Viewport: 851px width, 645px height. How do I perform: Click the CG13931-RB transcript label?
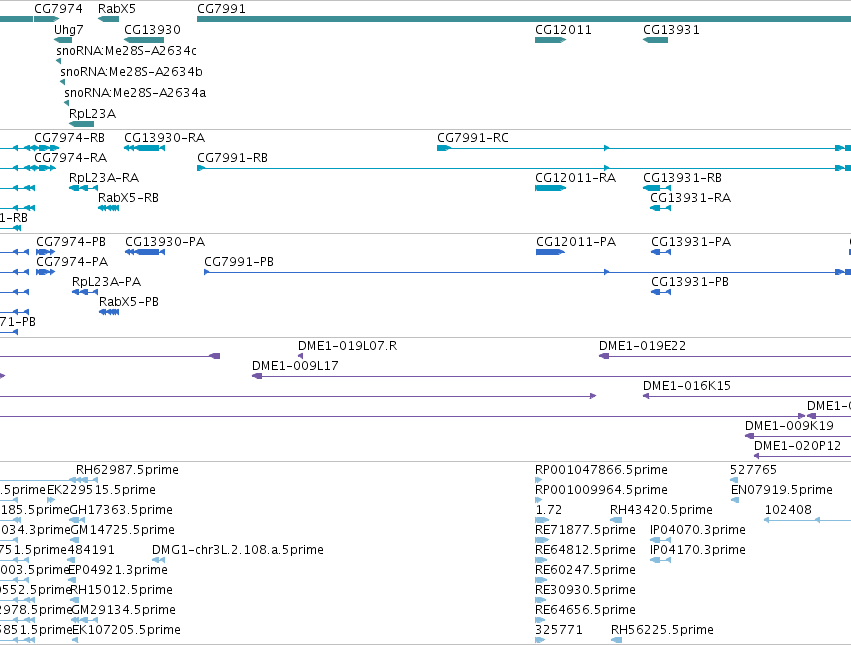(x=682, y=178)
